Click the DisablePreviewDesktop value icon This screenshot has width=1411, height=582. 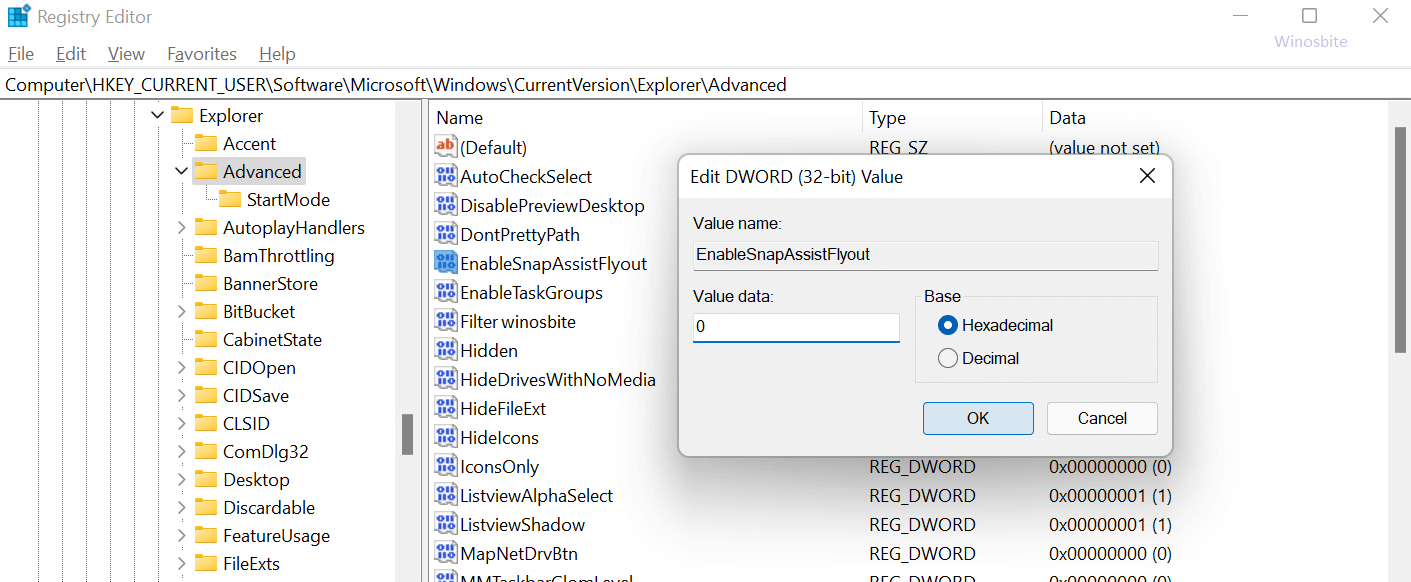(445, 206)
